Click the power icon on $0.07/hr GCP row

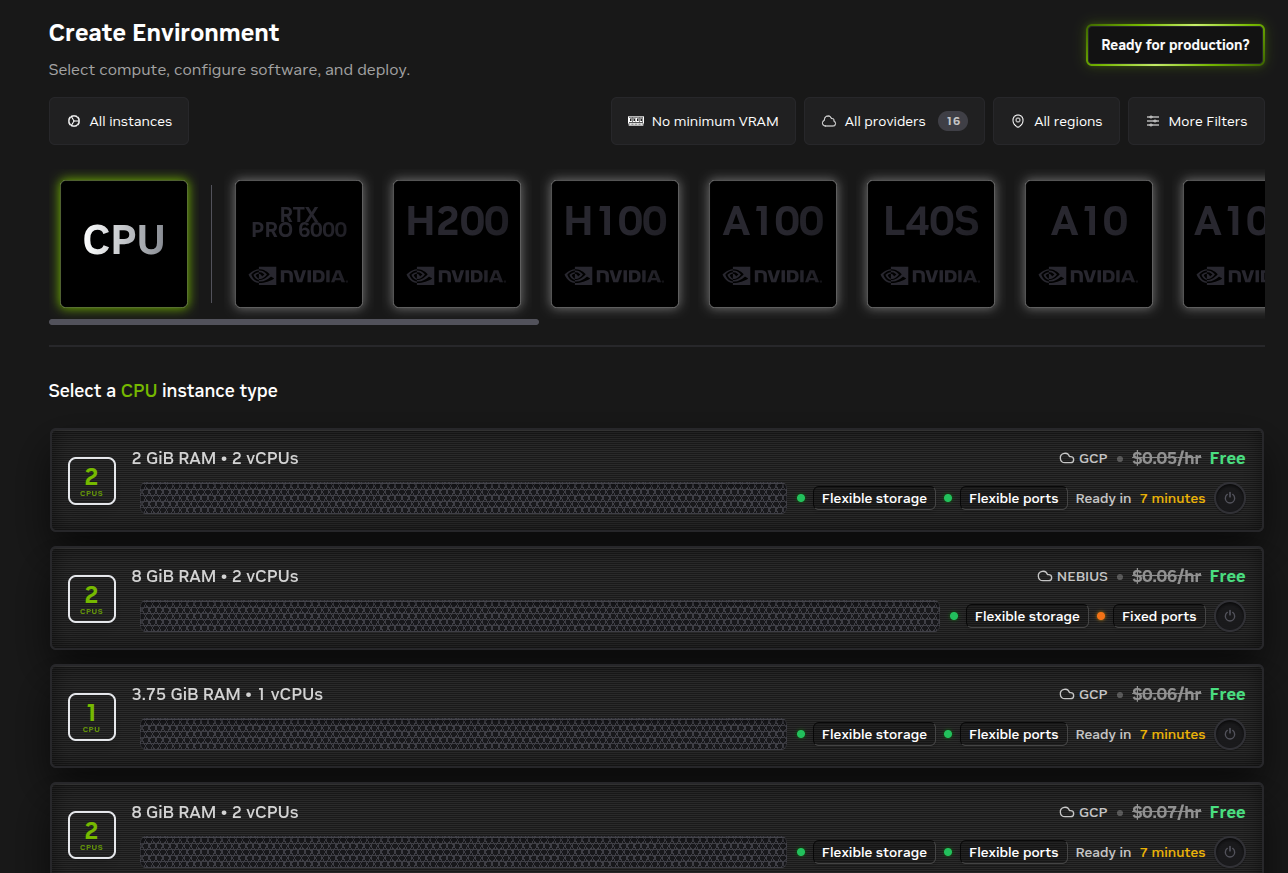click(x=1230, y=852)
